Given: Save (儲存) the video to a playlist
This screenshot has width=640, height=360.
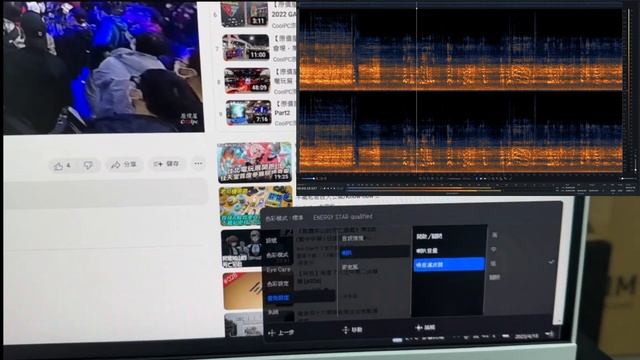Looking at the screenshot, I should tap(167, 164).
